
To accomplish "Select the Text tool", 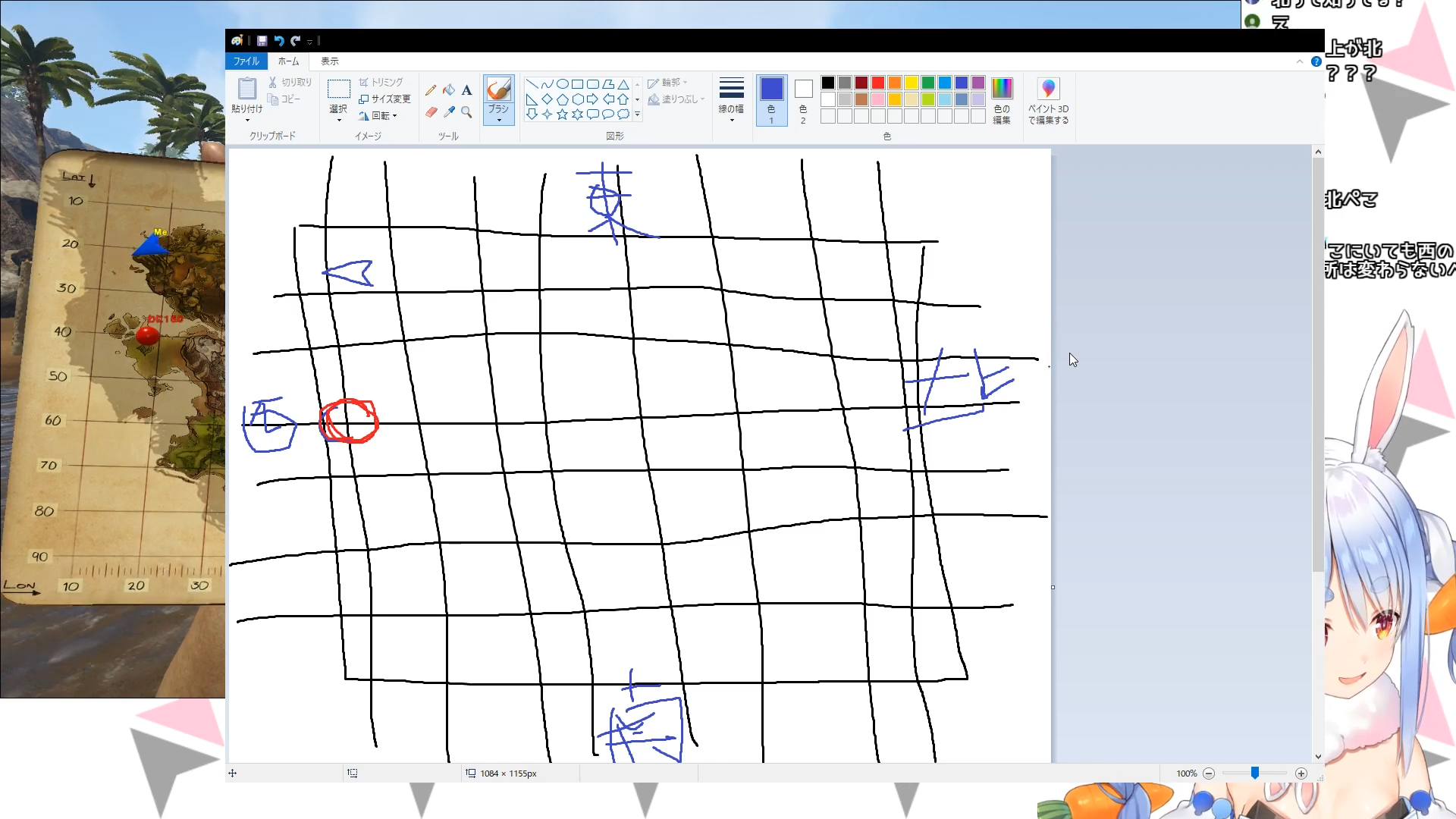I will pos(466,90).
